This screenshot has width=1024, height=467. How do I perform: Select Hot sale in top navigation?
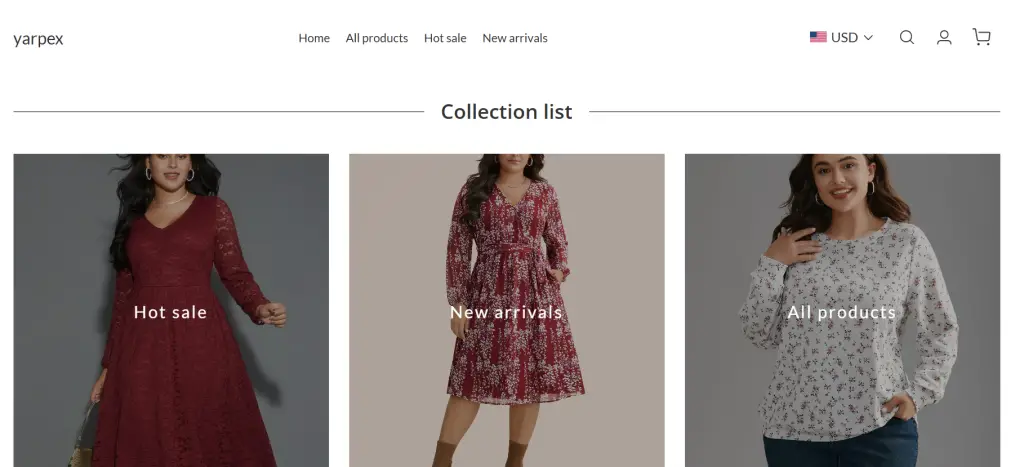[x=445, y=38]
